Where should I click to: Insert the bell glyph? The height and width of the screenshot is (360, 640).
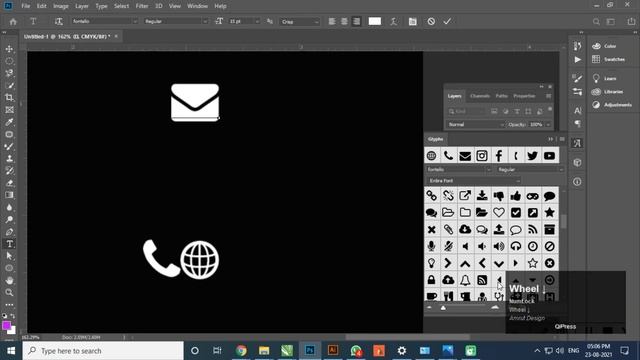pos(465,280)
